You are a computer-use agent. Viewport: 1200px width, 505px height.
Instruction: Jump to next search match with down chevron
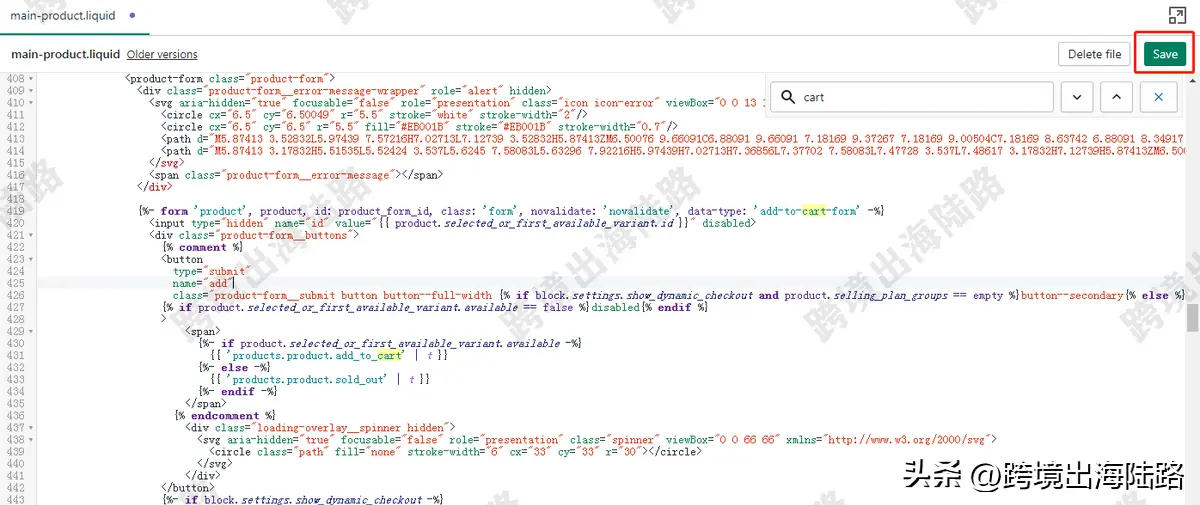[x=1076, y=97]
